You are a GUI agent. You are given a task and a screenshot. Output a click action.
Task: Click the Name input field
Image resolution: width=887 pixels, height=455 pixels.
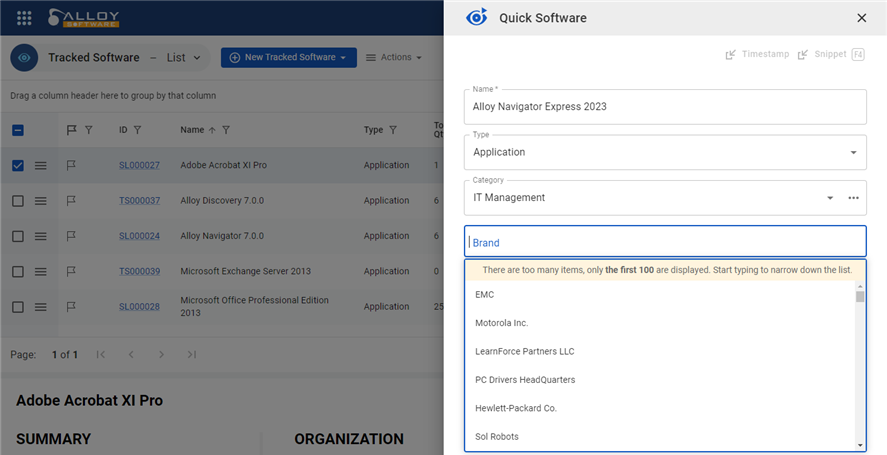point(665,107)
